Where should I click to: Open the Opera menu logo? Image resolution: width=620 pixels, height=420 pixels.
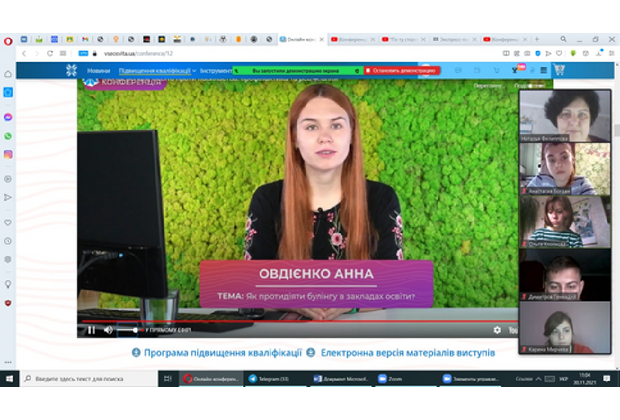coord(8,41)
